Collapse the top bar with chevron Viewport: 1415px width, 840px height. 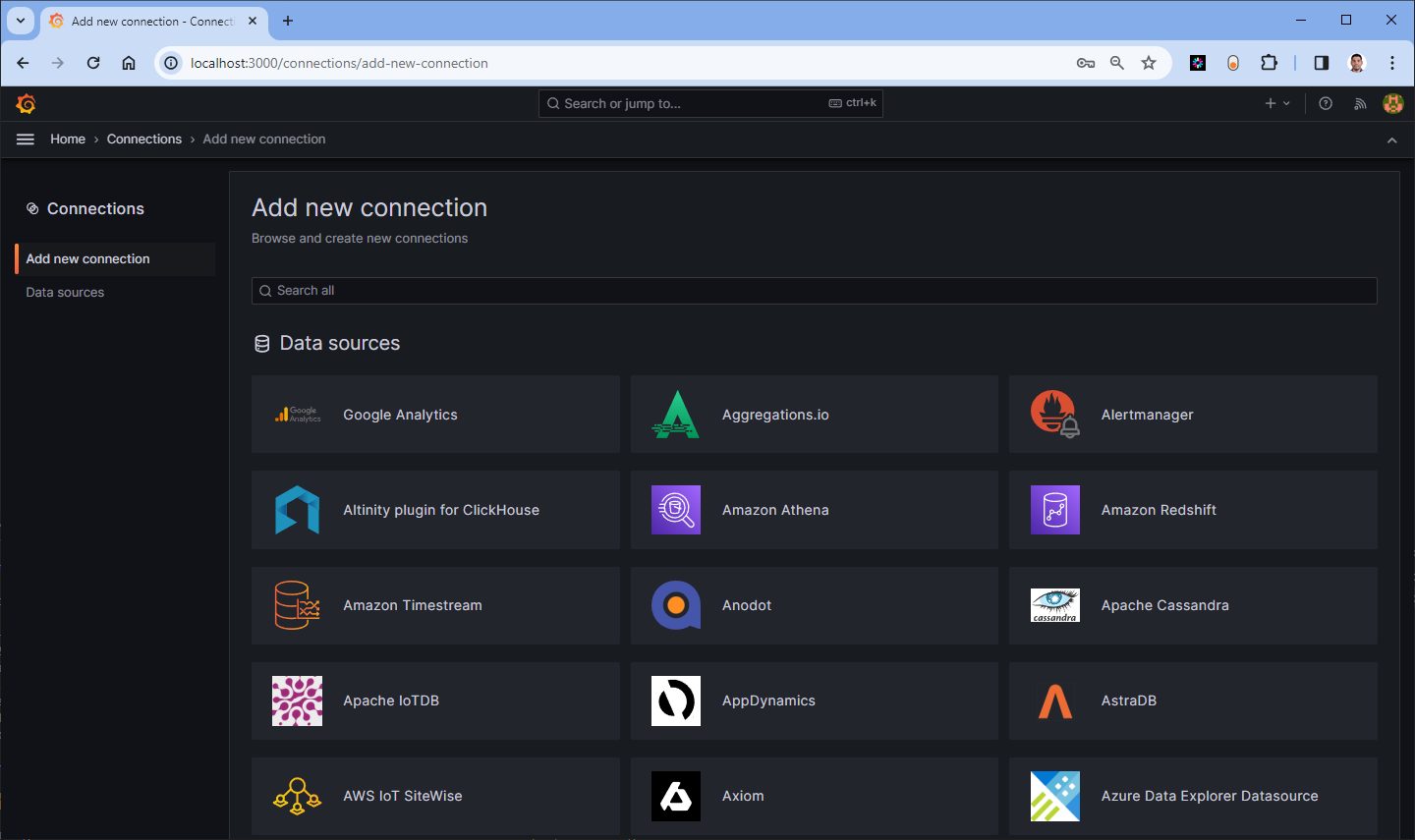[1392, 140]
